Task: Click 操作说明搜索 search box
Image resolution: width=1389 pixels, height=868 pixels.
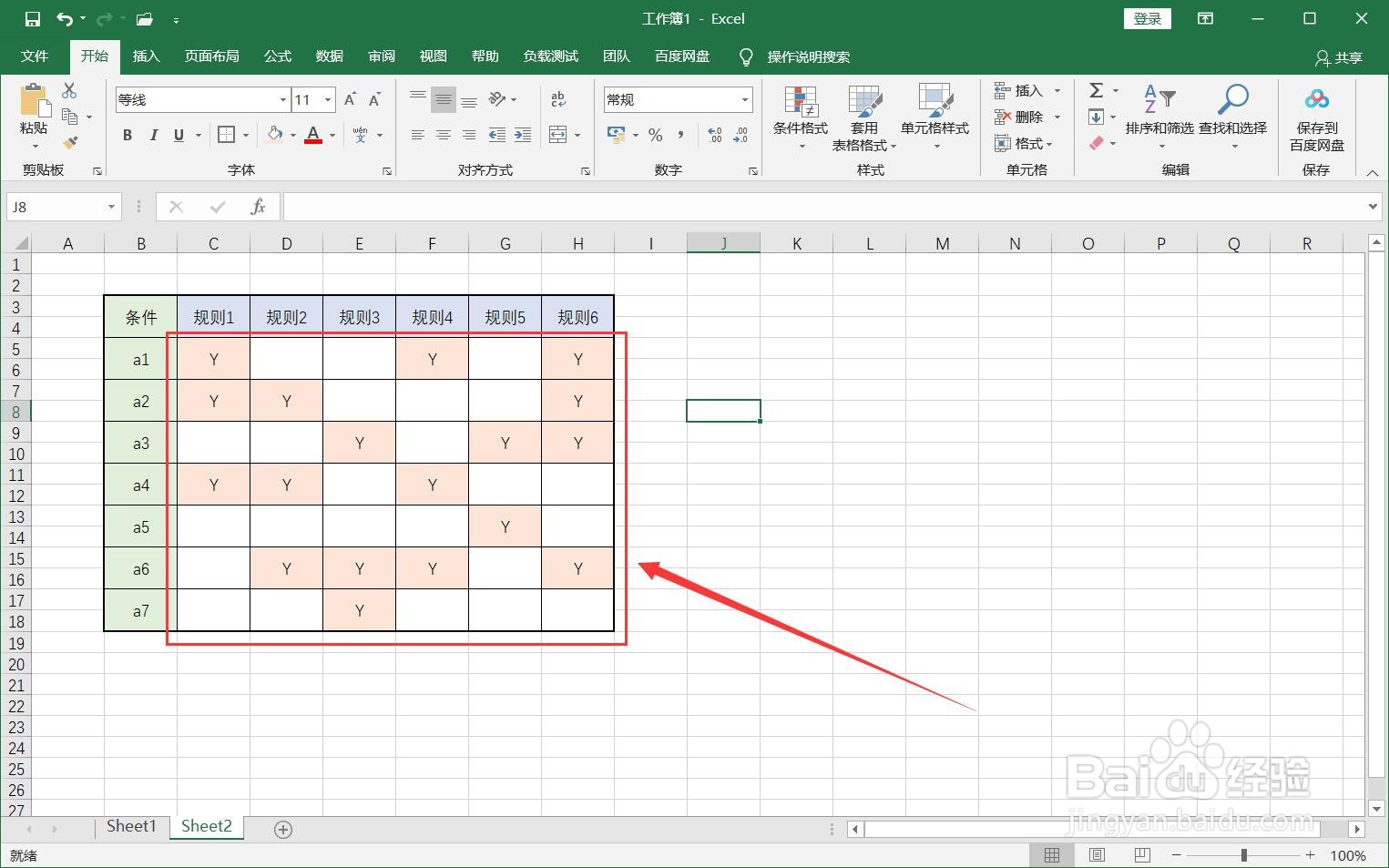Action: click(x=809, y=56)
